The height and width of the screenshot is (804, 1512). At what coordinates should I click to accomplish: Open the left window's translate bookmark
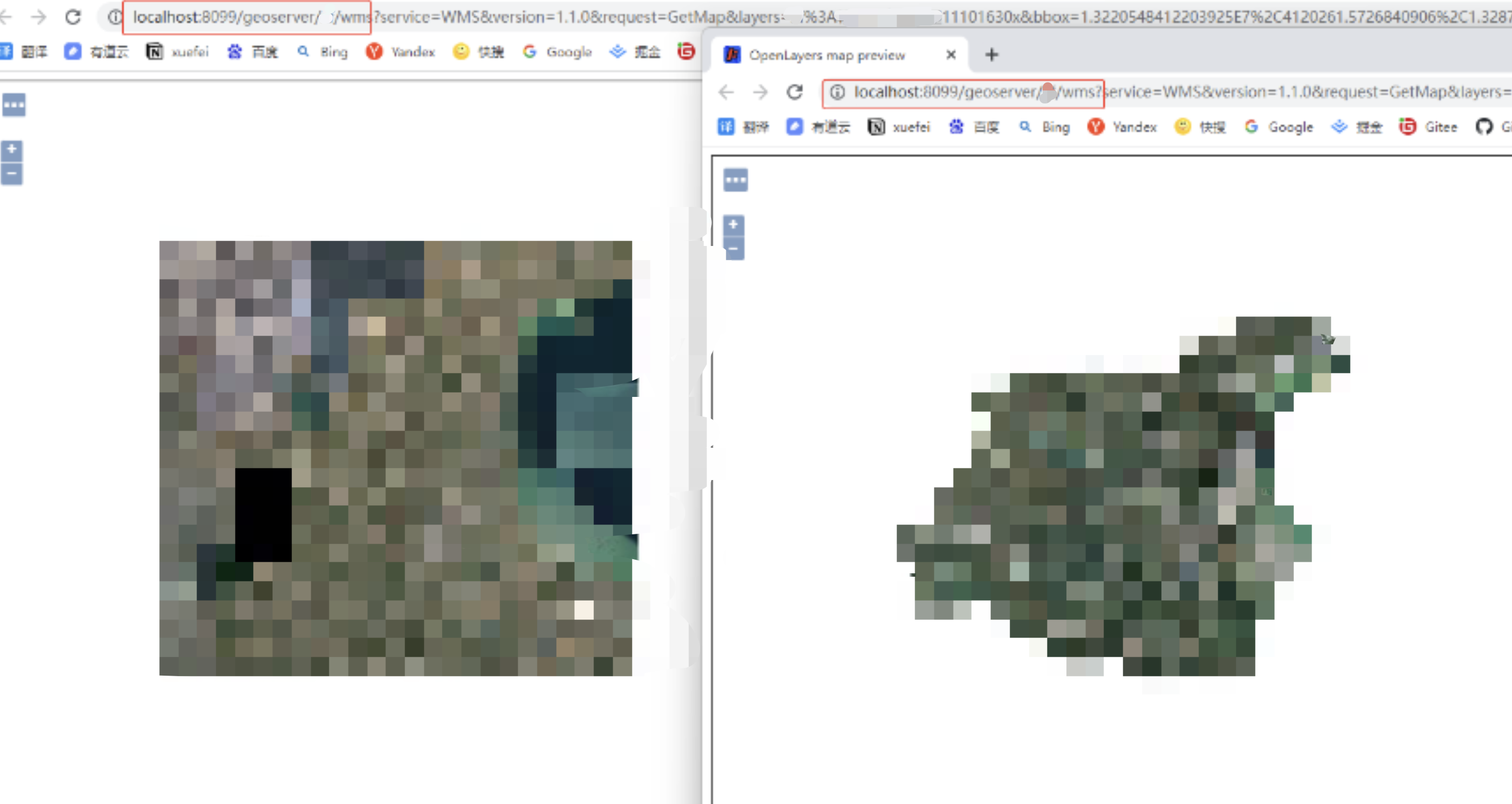point(25,51)
